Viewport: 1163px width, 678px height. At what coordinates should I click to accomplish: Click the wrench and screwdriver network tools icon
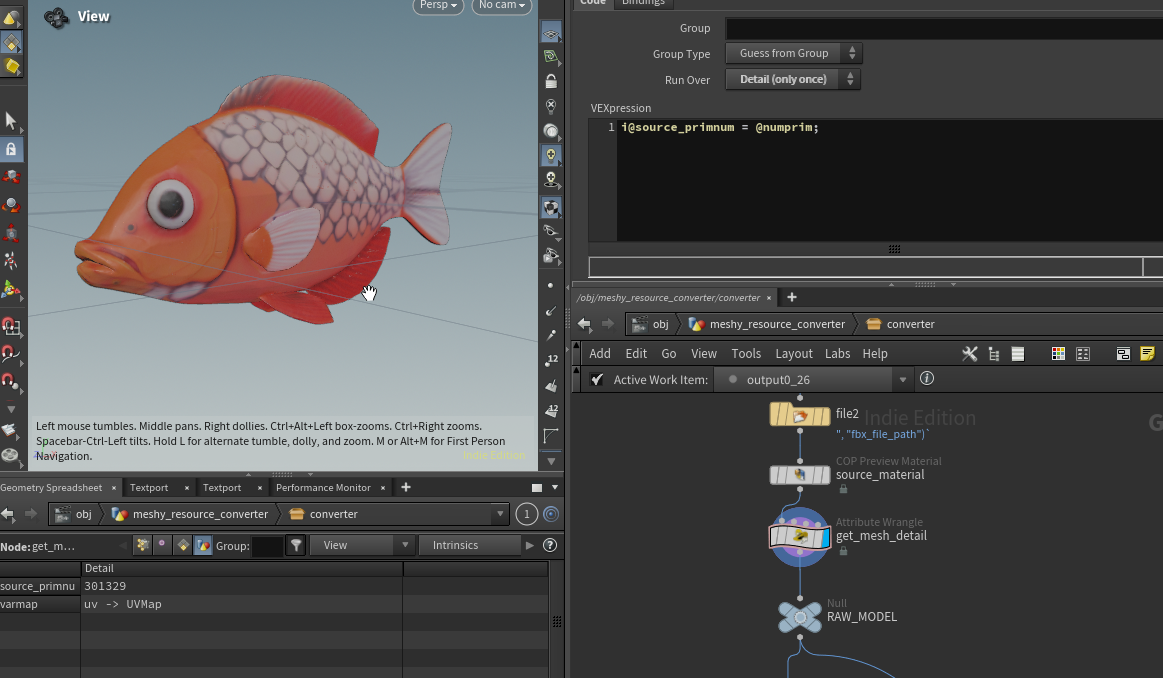pos(969,354)
